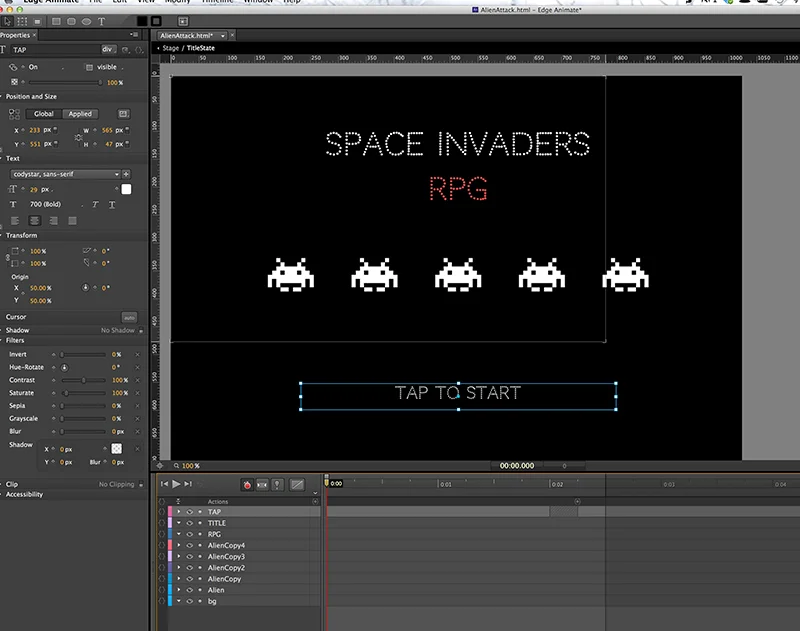Open the overflow visible dropdown
800x631 pixels.
(x=109, y=67)
